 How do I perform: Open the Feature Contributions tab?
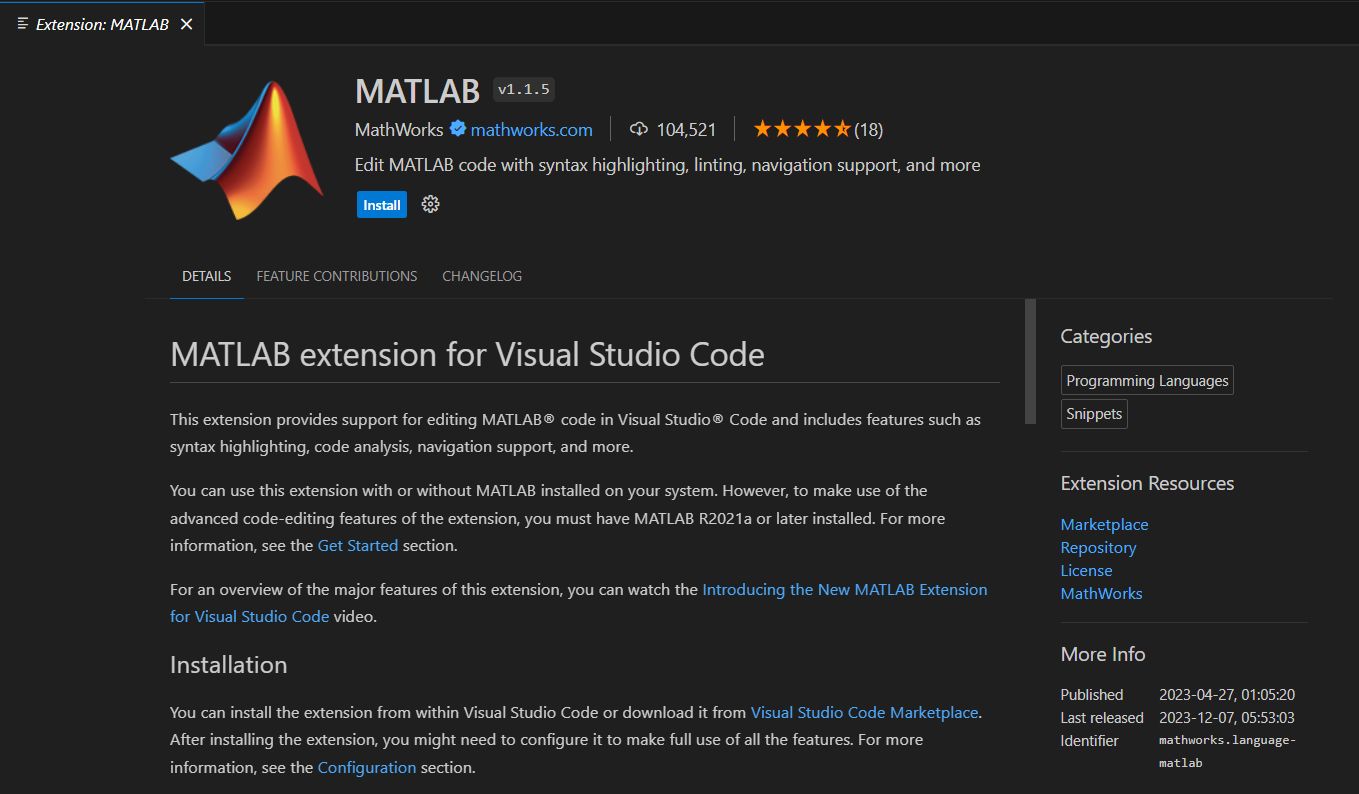point(337,276)
